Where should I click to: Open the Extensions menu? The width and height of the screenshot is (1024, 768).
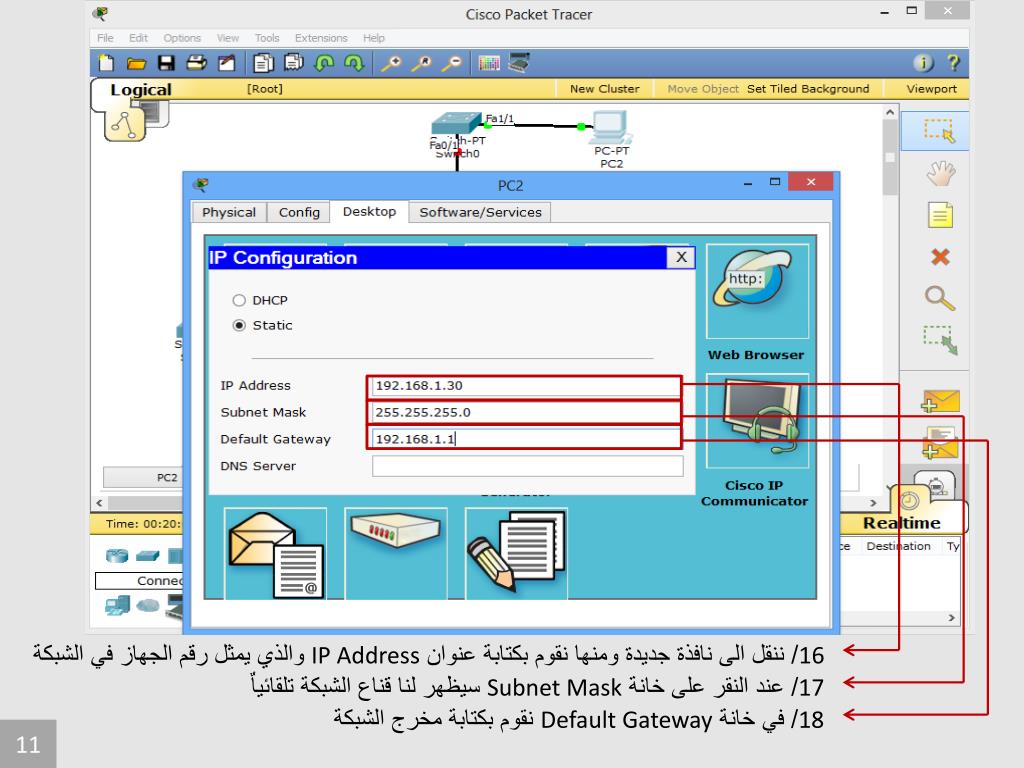coord(321,38)
